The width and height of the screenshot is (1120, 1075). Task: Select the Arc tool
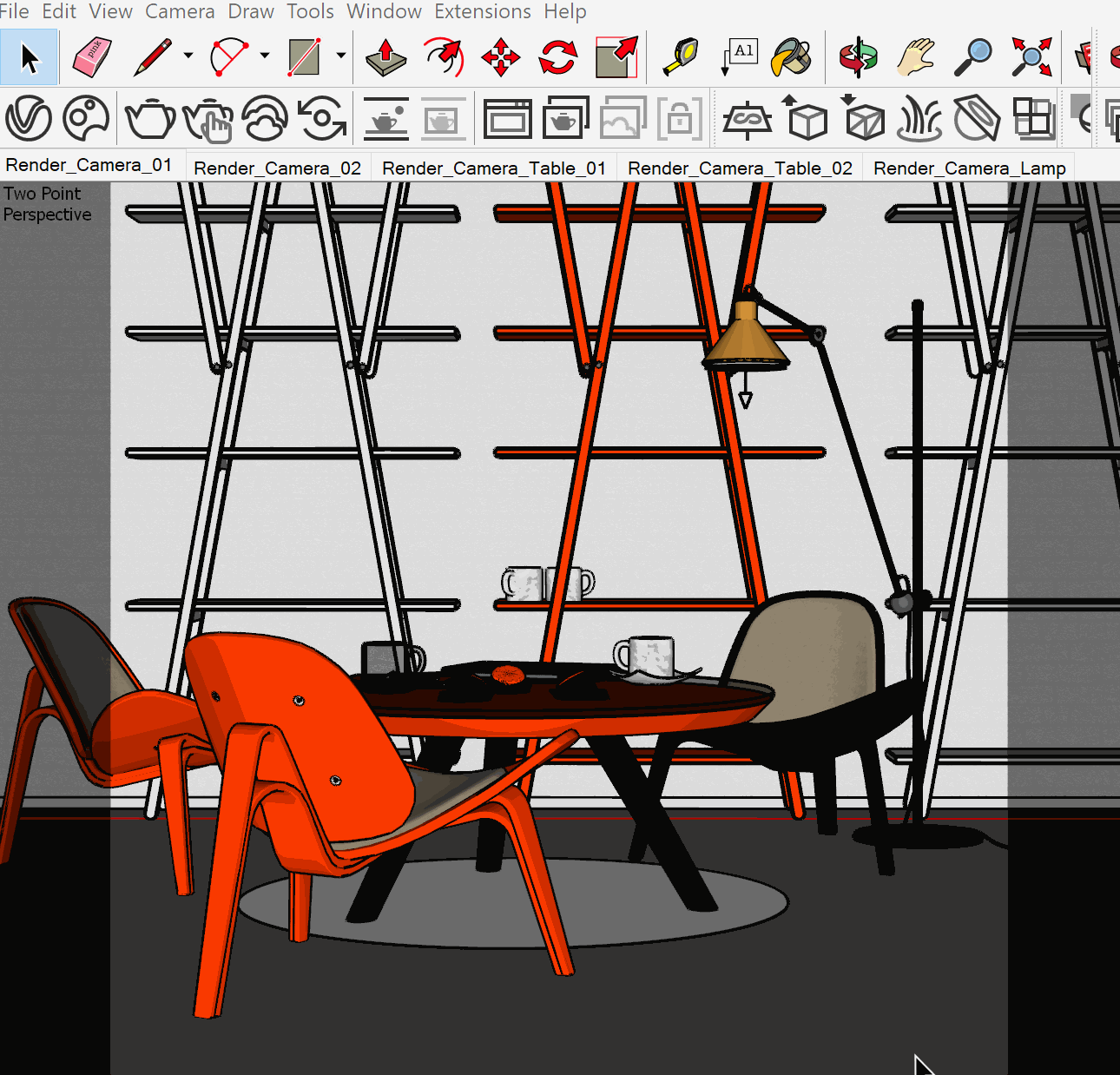pyautogui.click(x=229, y=57)
